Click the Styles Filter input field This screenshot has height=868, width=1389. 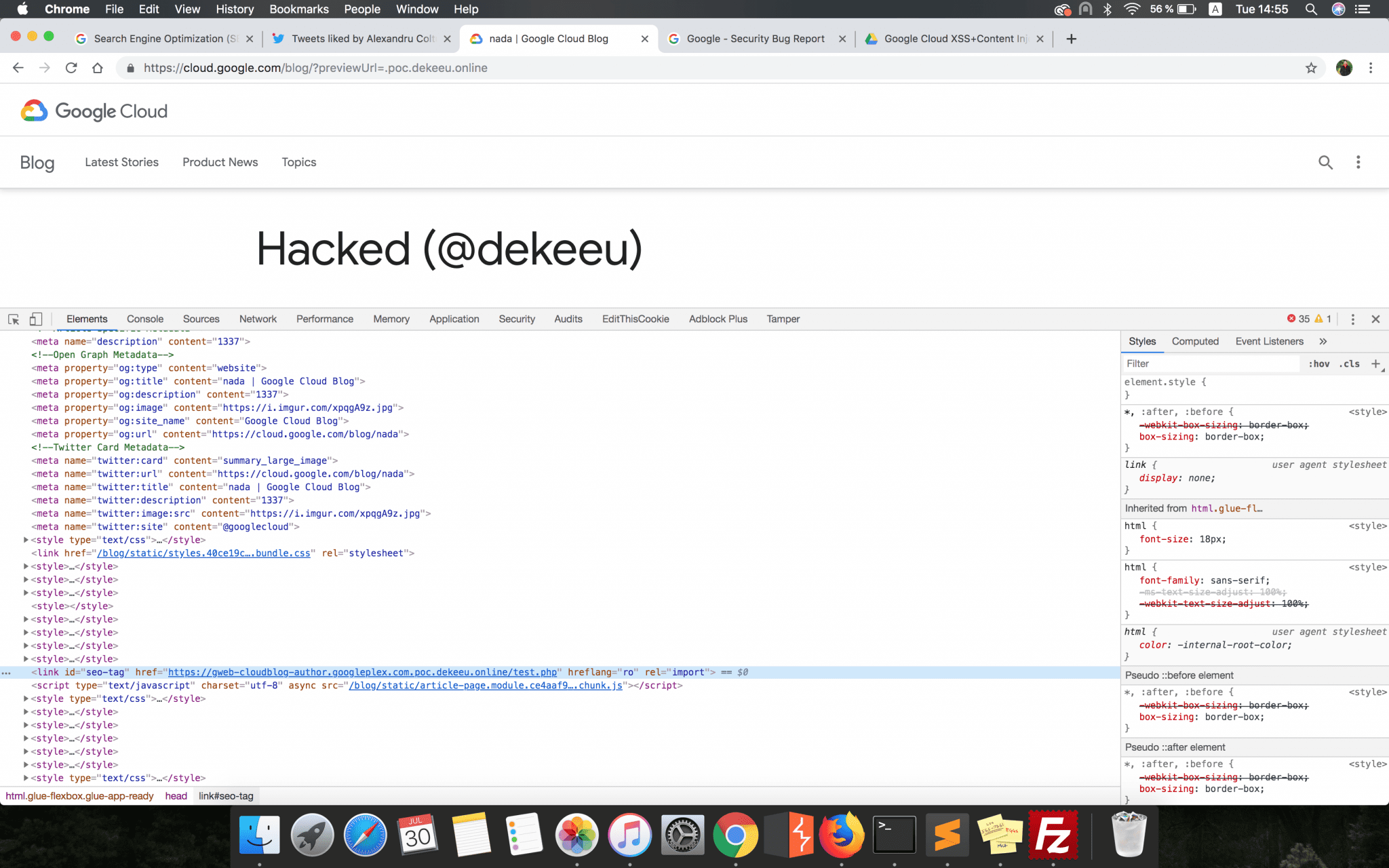click(1211, 363)
